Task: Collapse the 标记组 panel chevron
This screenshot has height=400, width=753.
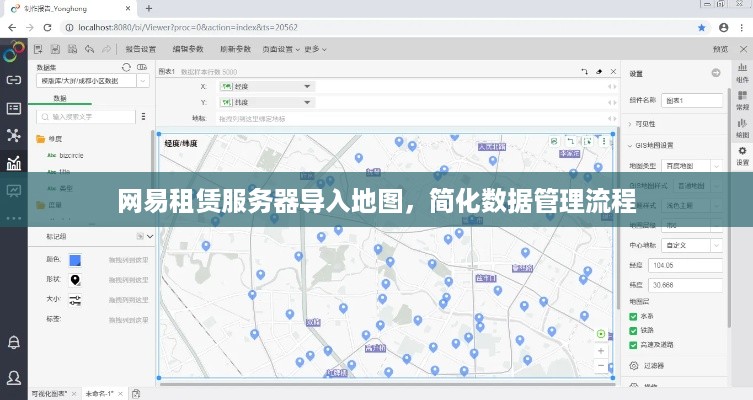Action: [x=150, y=236]
